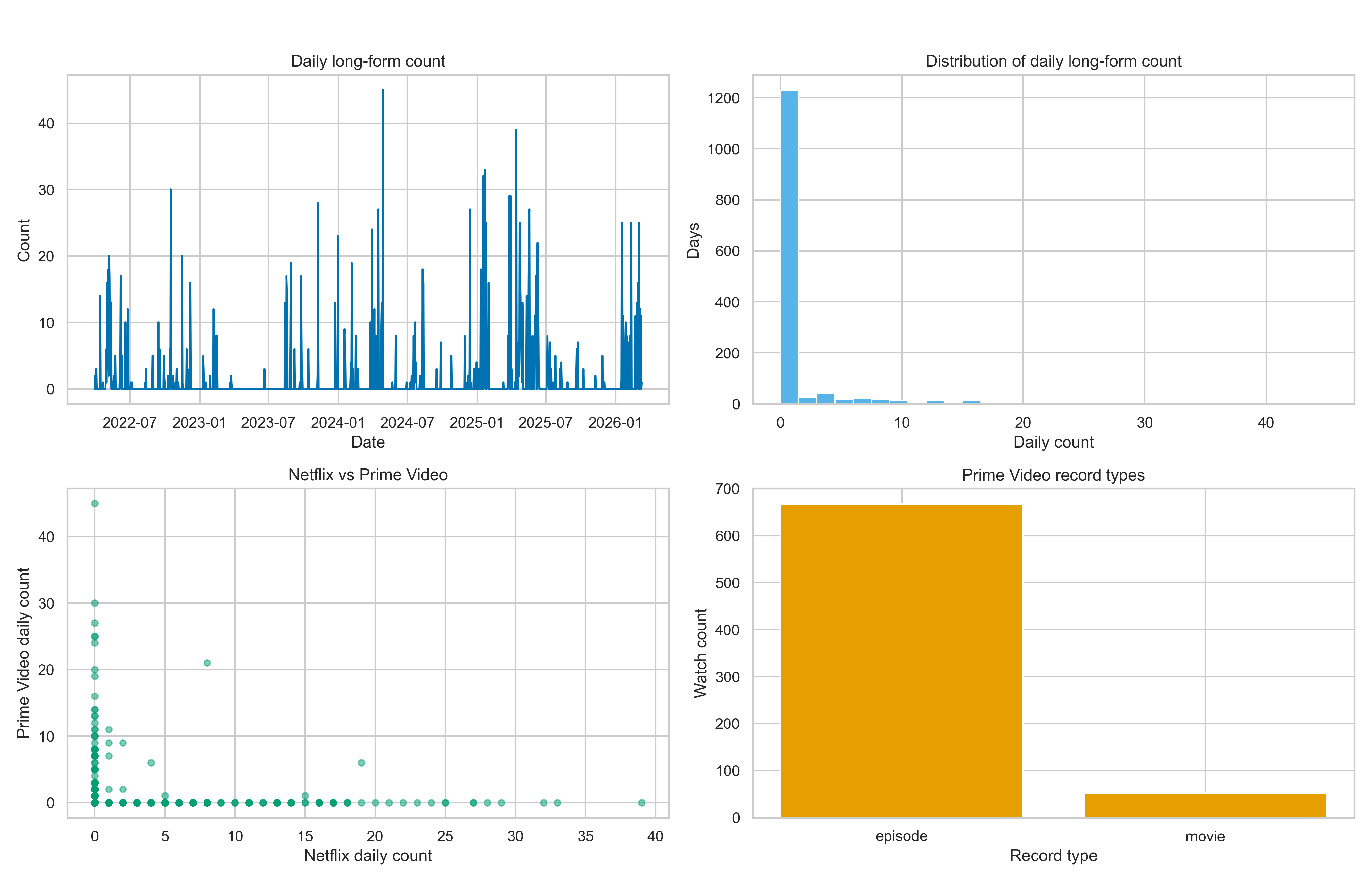Click the '2026-01' date tick label
This screenshot has width=1372, height=882.
(x=615, y=423)
